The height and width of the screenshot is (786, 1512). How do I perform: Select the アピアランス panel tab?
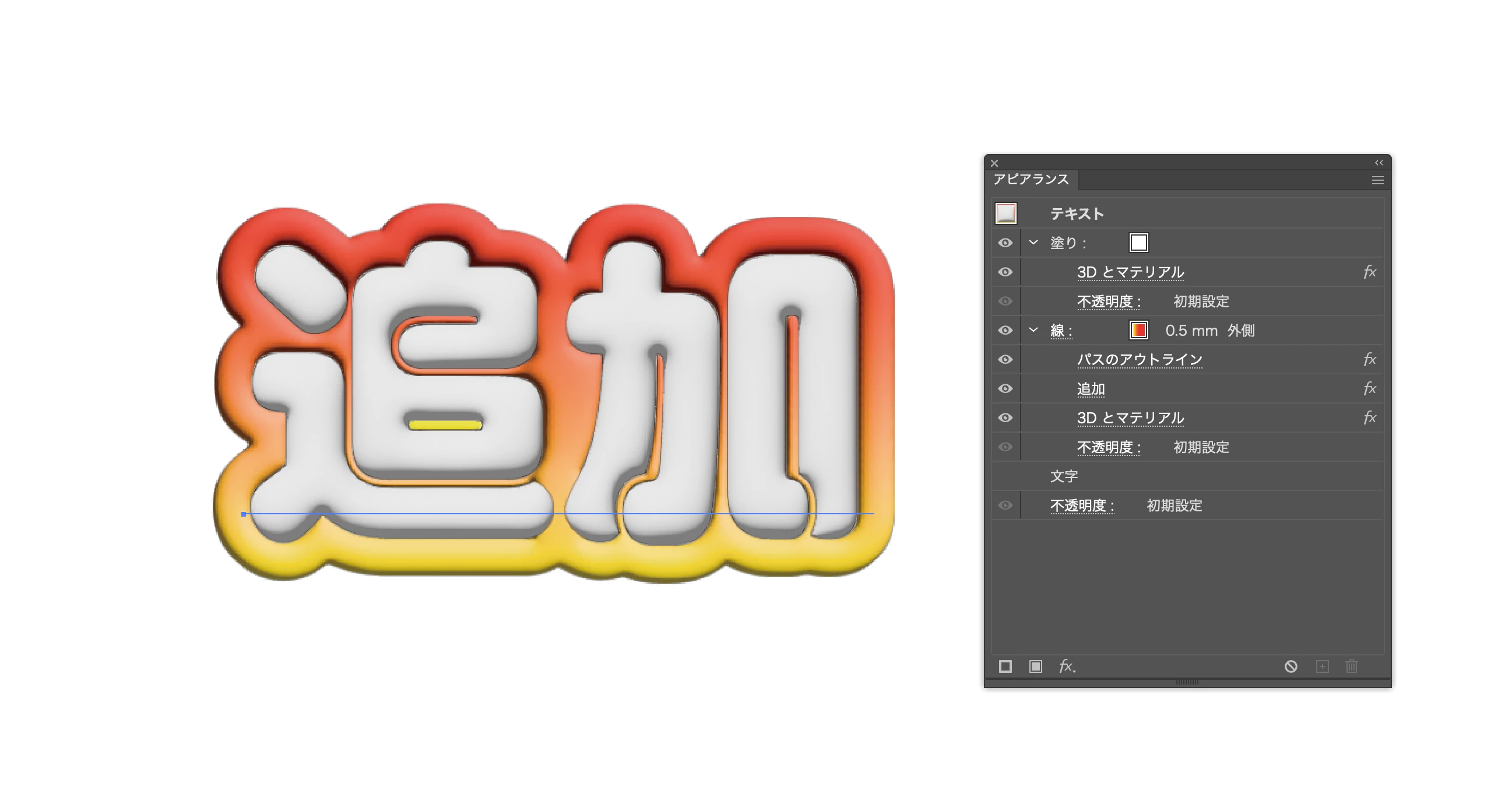[1031, 180]
